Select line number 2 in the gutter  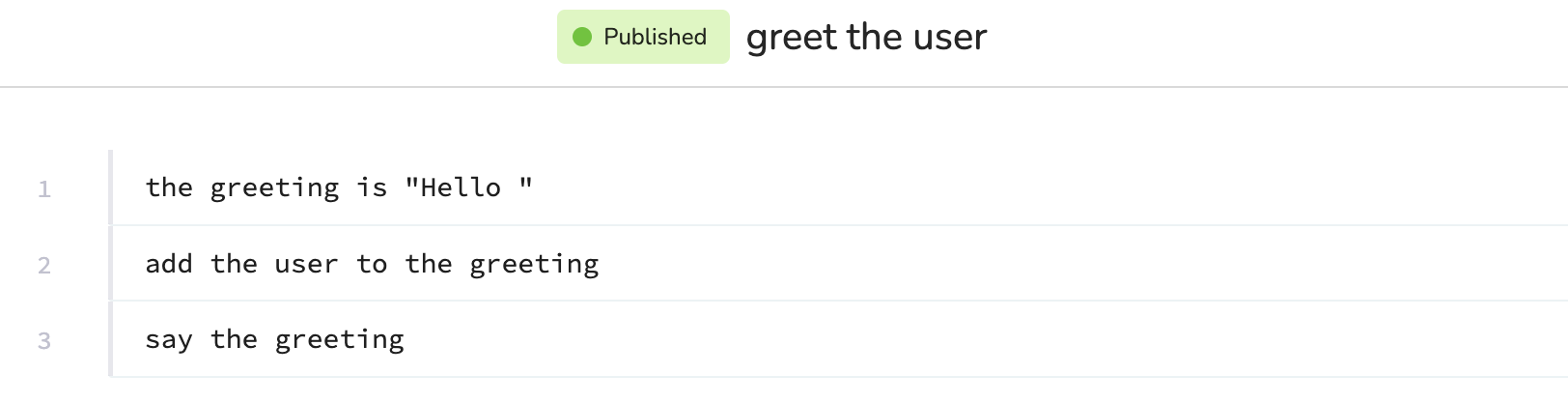coord(44,266)
